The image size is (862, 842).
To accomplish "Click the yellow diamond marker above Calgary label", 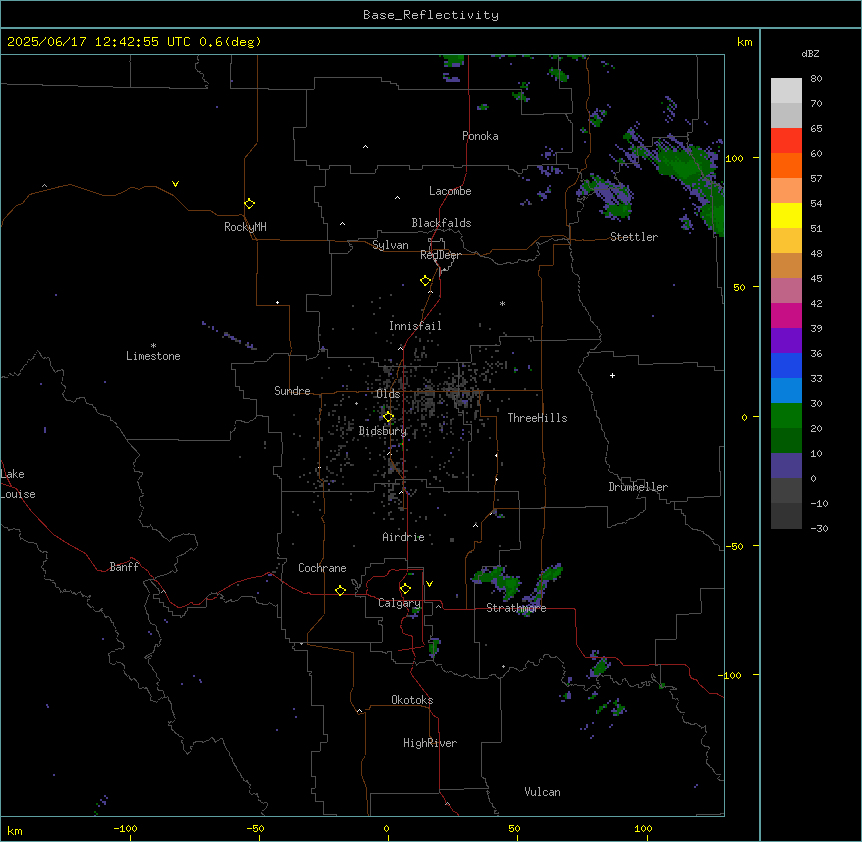I will [405, 589].
